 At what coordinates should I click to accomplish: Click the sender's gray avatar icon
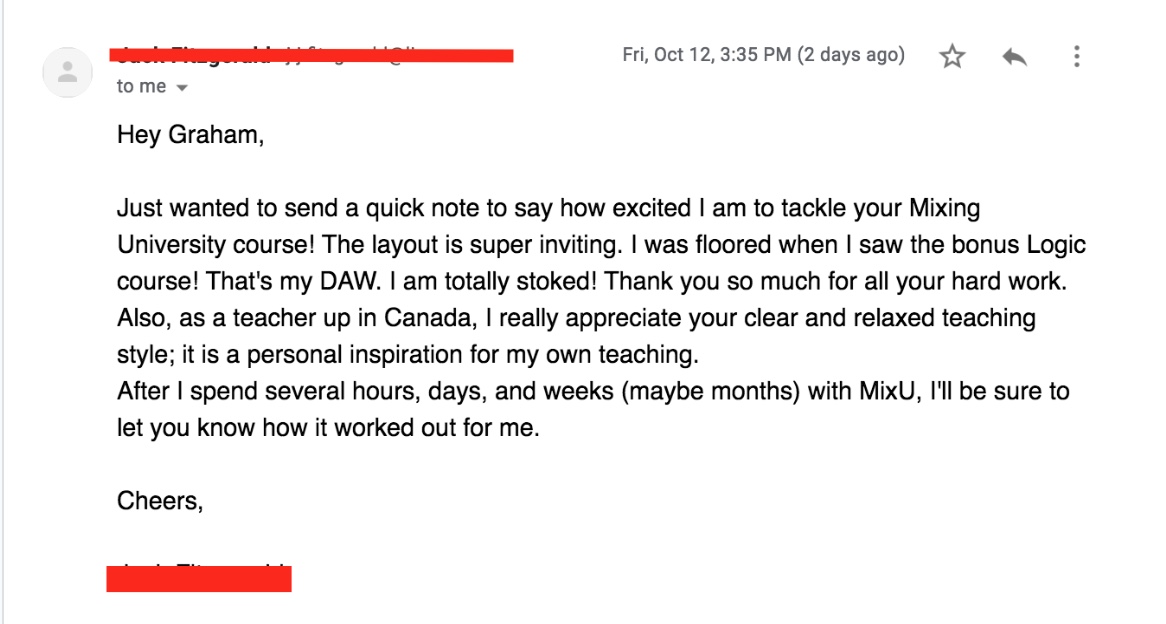pos(68,72)
